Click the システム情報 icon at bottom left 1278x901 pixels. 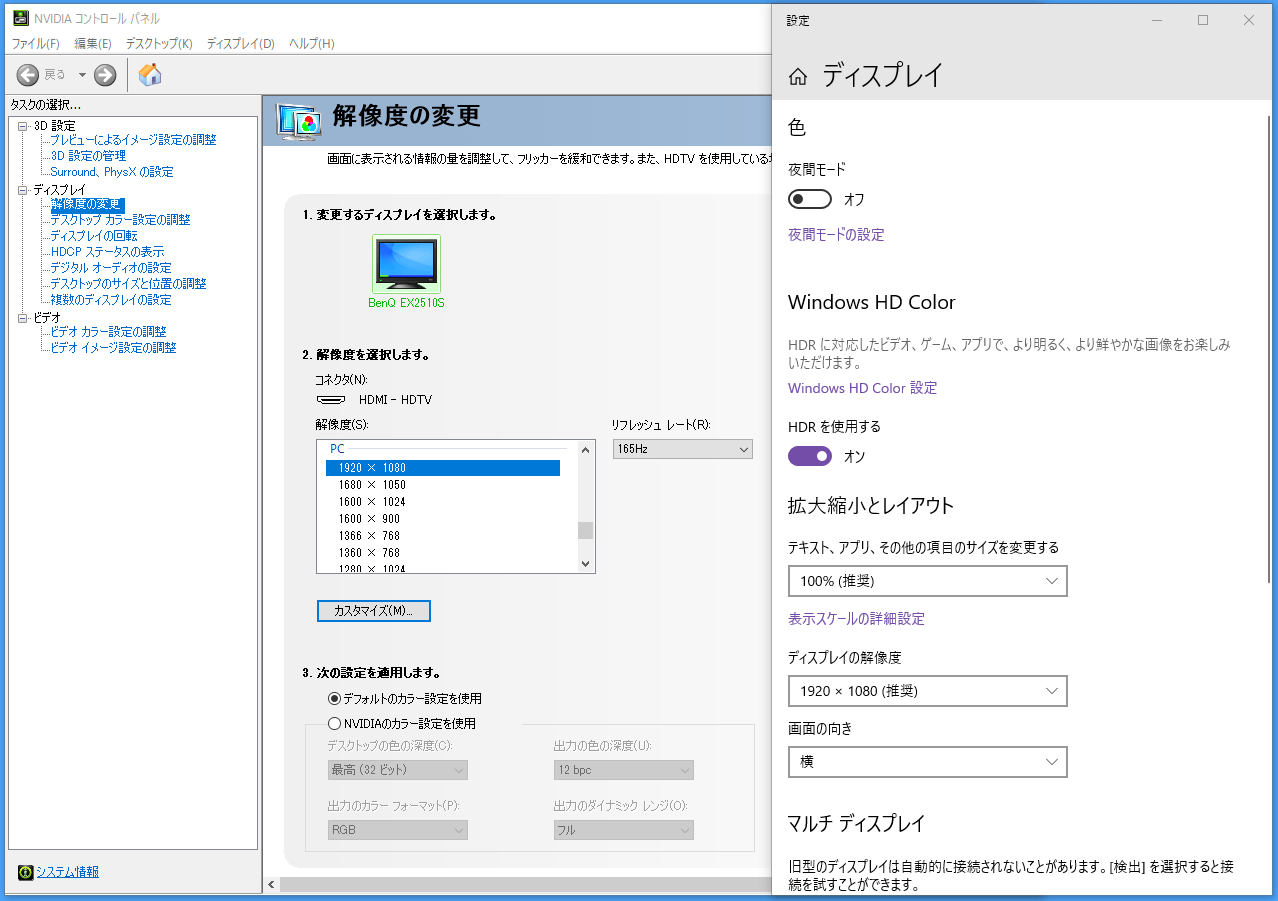[25, 872]
